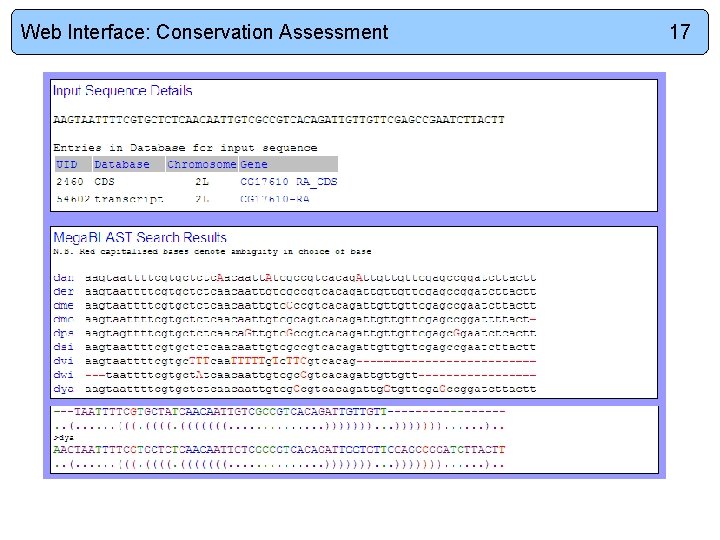Click the Chromosome column header

[202, 164]
